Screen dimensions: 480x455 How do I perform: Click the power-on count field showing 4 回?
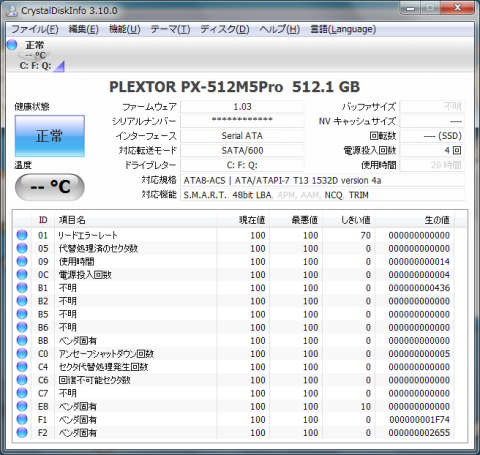(x=432, y=151)
